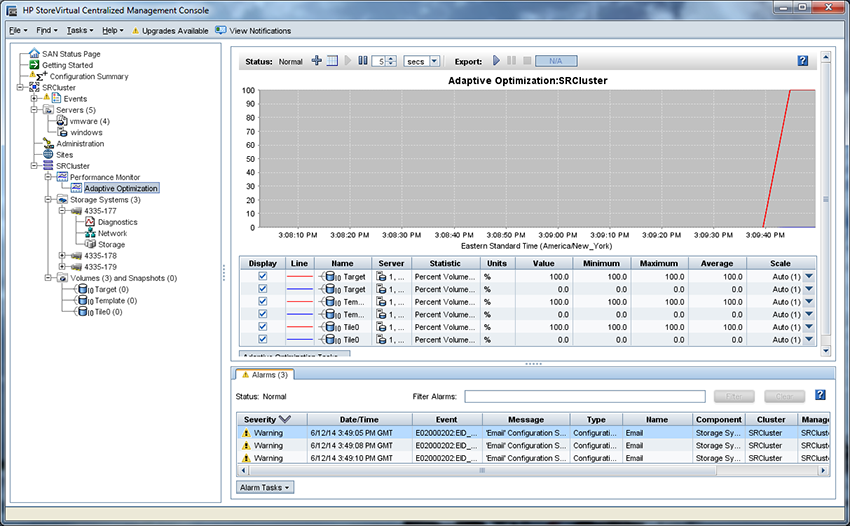Open the Tasks menu
Screen dimensions: 850x526
[x=80, y=30]
